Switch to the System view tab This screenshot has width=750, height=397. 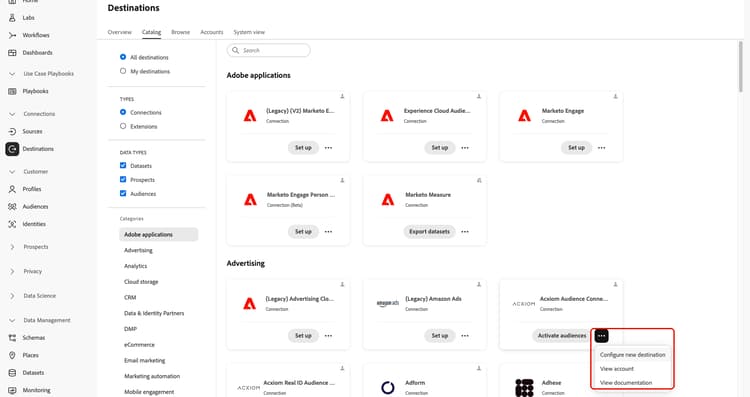[249, 32]
